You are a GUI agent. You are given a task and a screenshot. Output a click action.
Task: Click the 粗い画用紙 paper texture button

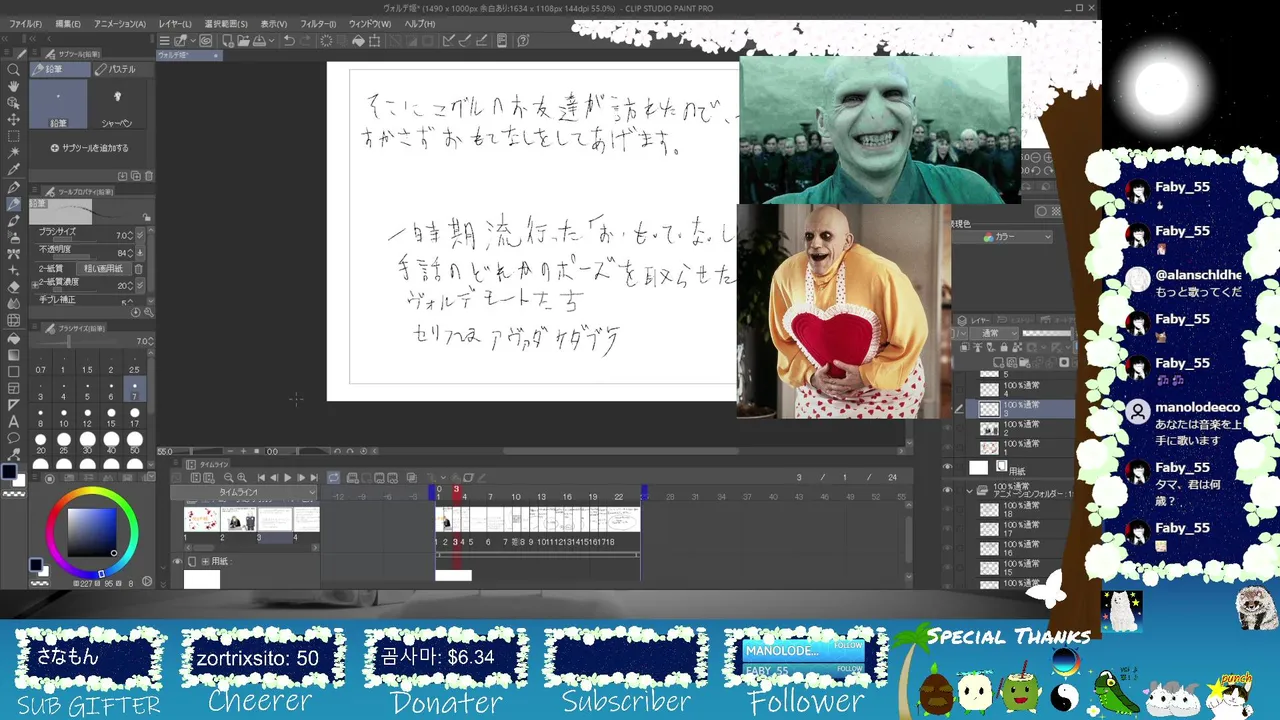click(103, 268)
